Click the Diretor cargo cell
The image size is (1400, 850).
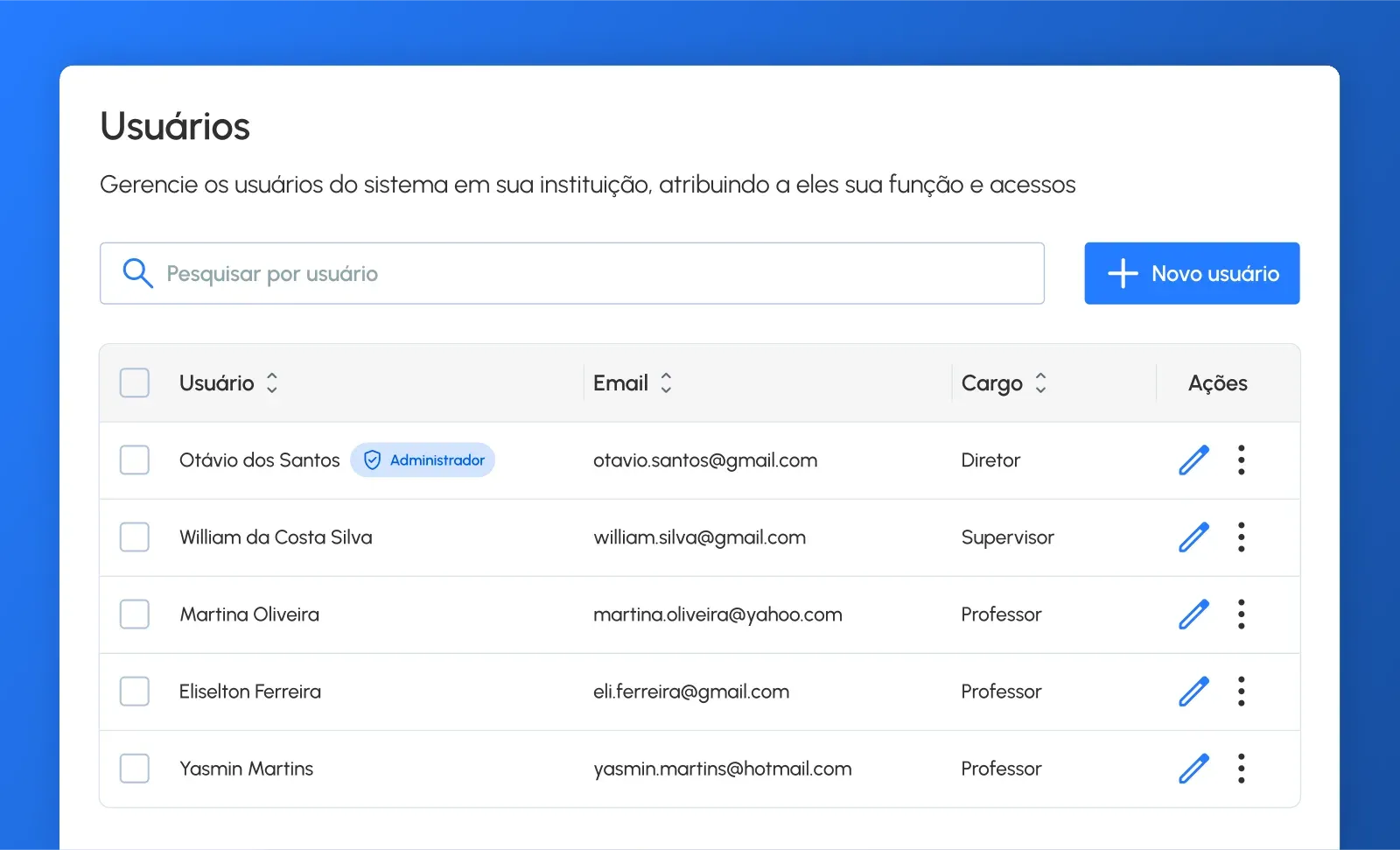point(990,460)
